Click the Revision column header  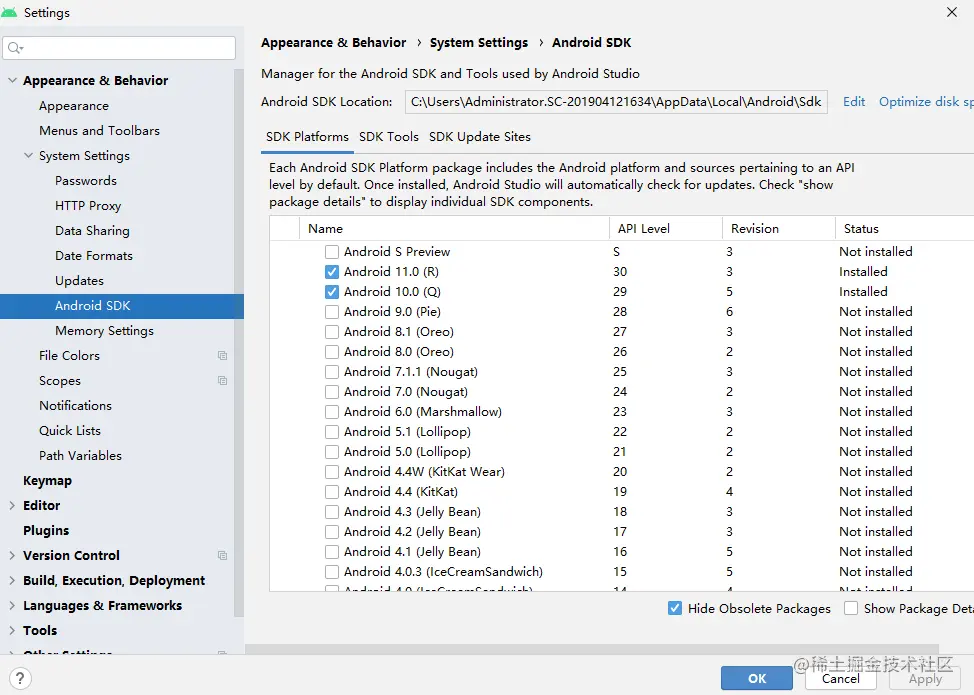(779, 229)
